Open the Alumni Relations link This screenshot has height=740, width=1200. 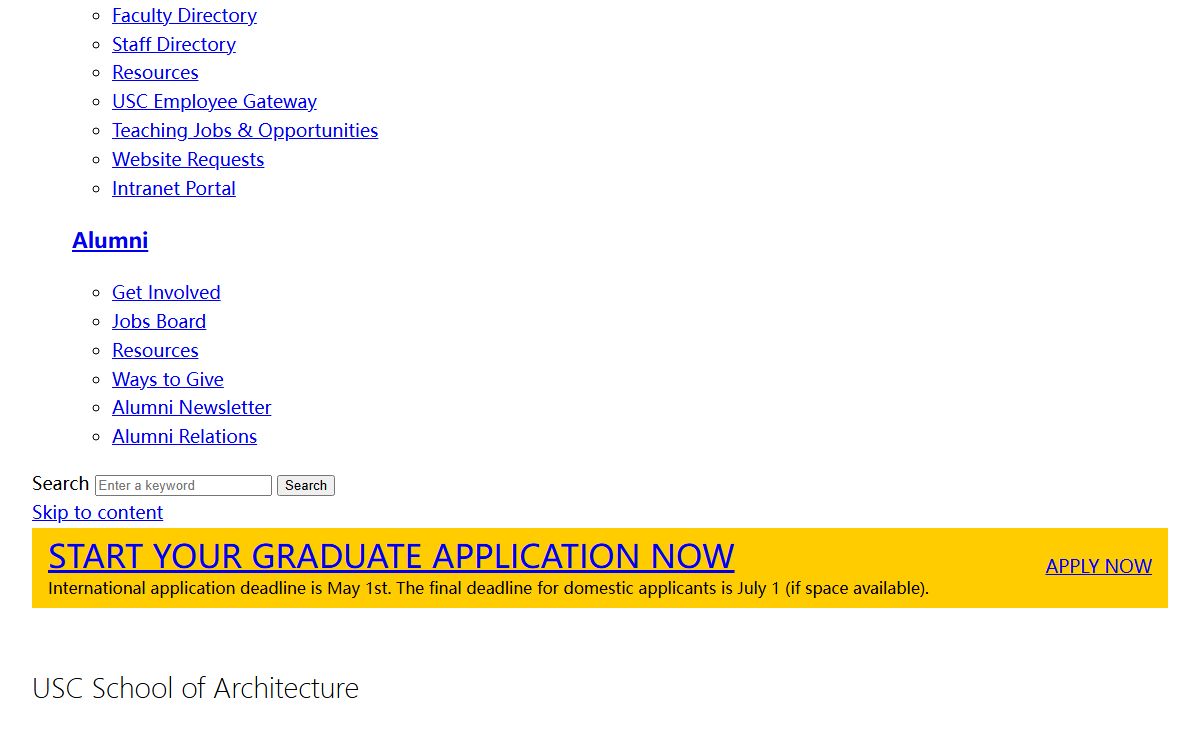tap(184, 436)
